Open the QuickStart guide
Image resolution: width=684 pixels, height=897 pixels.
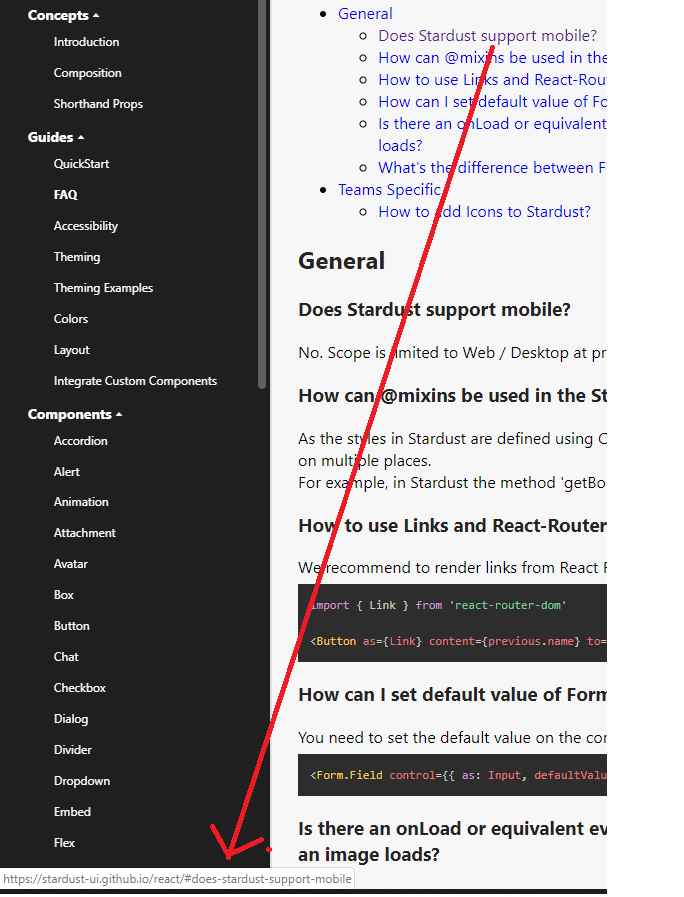[81, 164]
